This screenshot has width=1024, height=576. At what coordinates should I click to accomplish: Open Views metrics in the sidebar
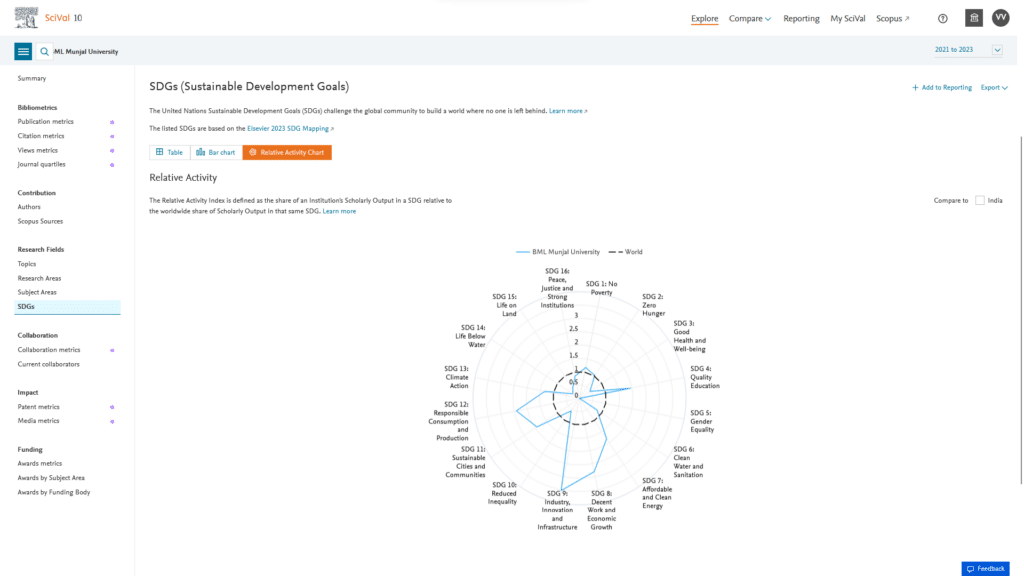[38, 150]
